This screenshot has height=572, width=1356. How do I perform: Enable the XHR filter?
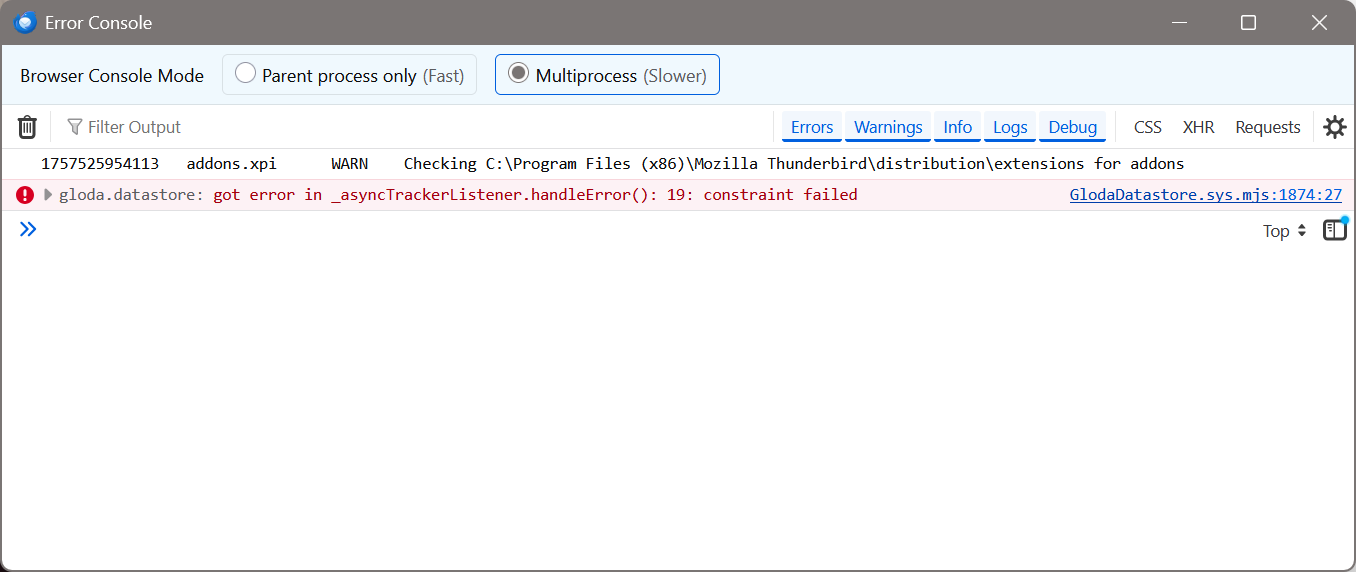pos(1198,127)
